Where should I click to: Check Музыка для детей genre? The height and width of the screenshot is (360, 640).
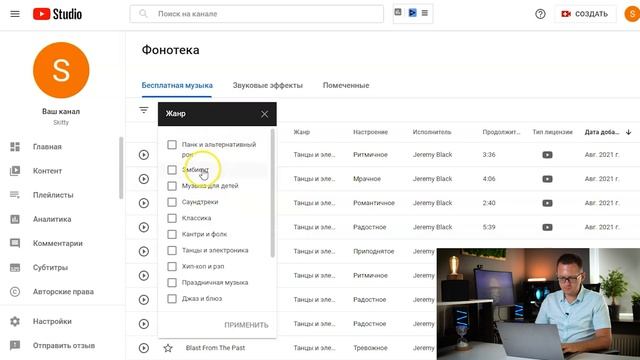[172, 186]
